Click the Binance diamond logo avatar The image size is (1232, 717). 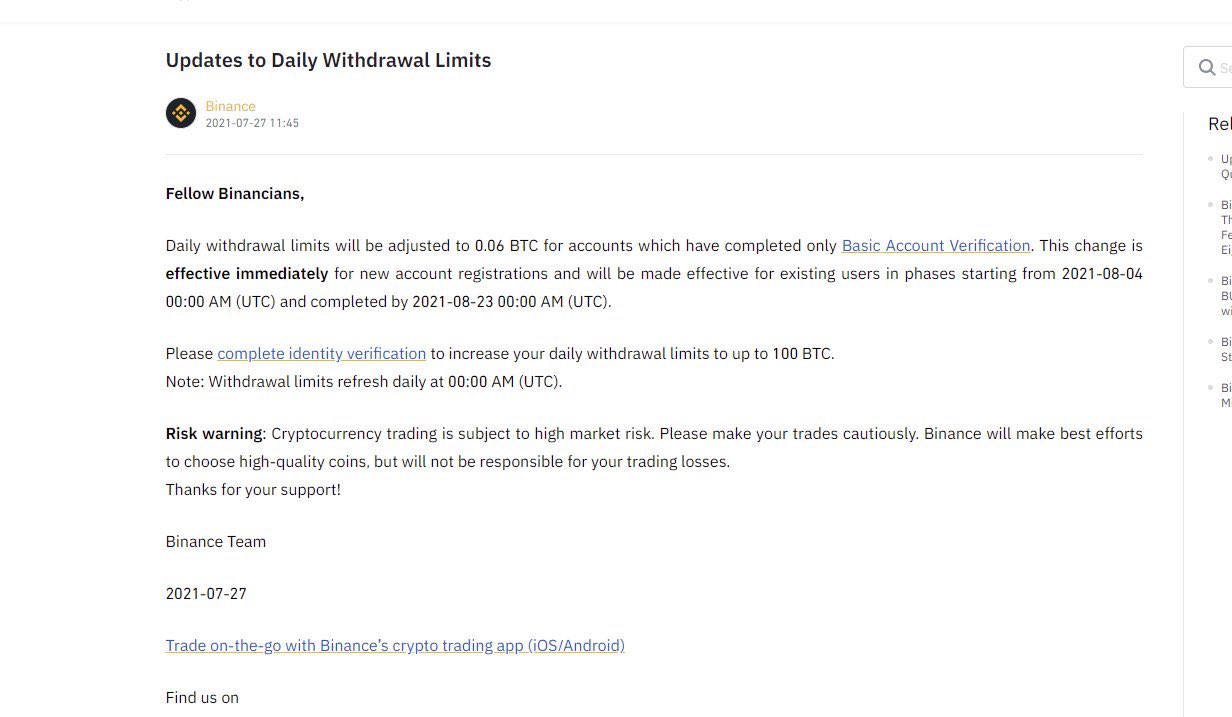[x=181, y=113]
